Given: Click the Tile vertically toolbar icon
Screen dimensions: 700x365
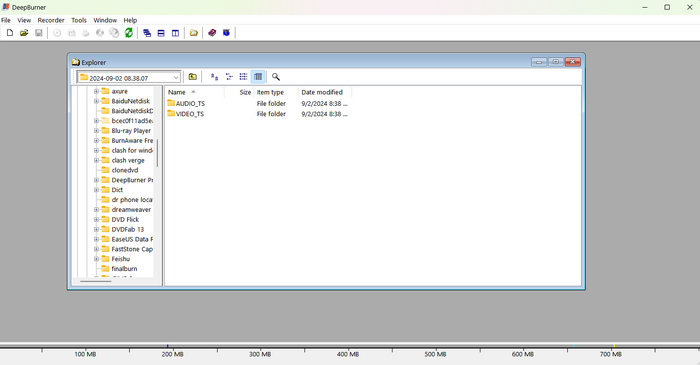Looking at the screenshot, I should (x=175, y=33).
